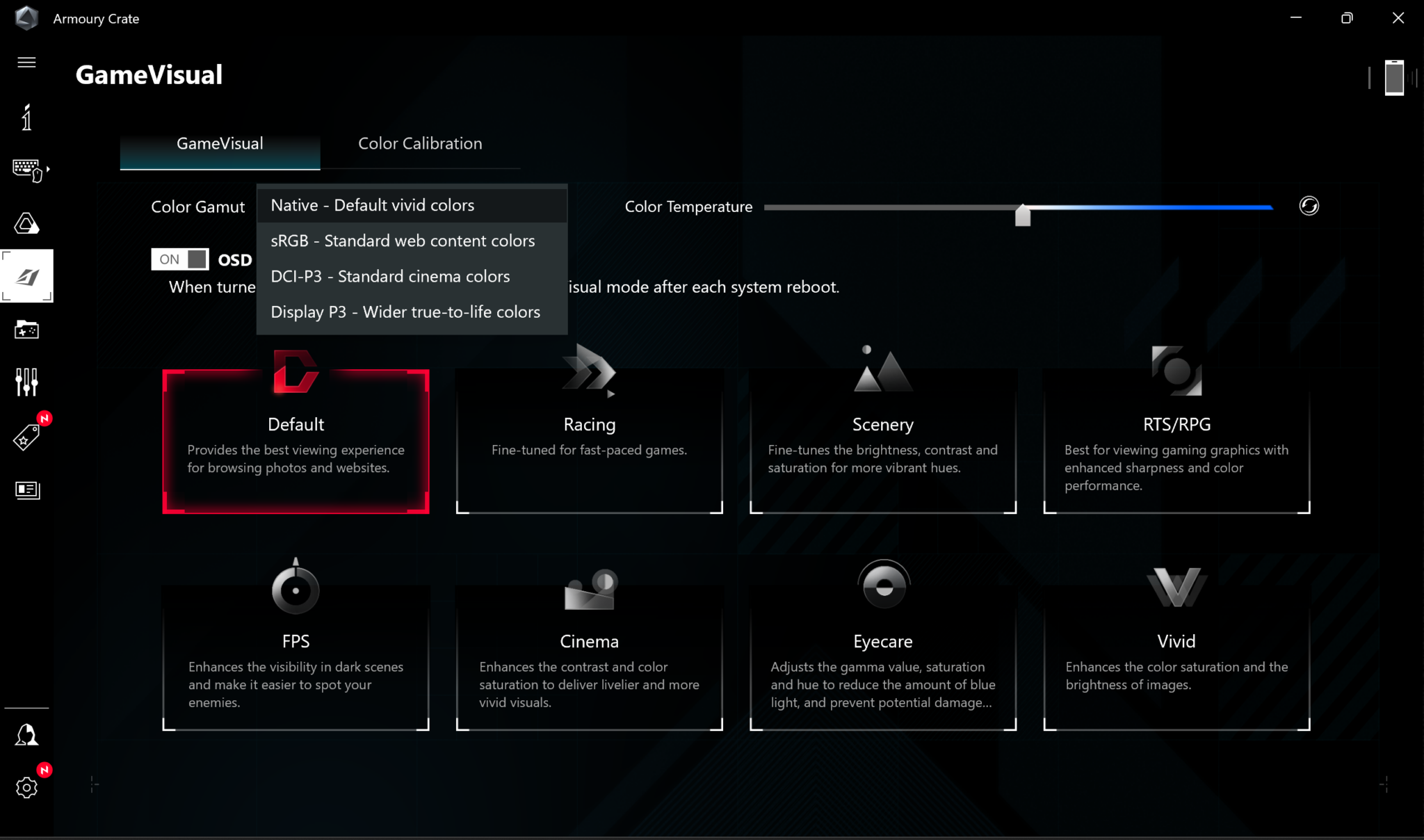The width and height of the screenshot is (1424, 840).
Task: Toggle the OSD switch off
Action: (179, 259)
